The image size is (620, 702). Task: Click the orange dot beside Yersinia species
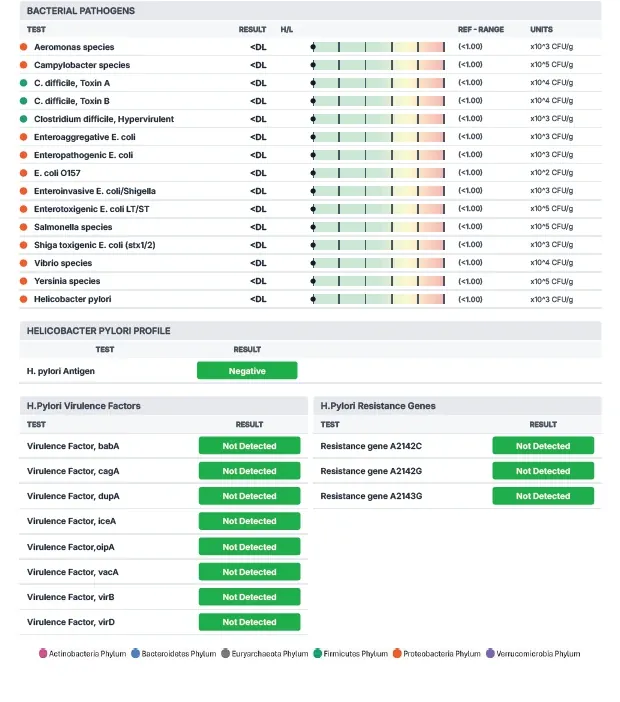coord(24,281)
